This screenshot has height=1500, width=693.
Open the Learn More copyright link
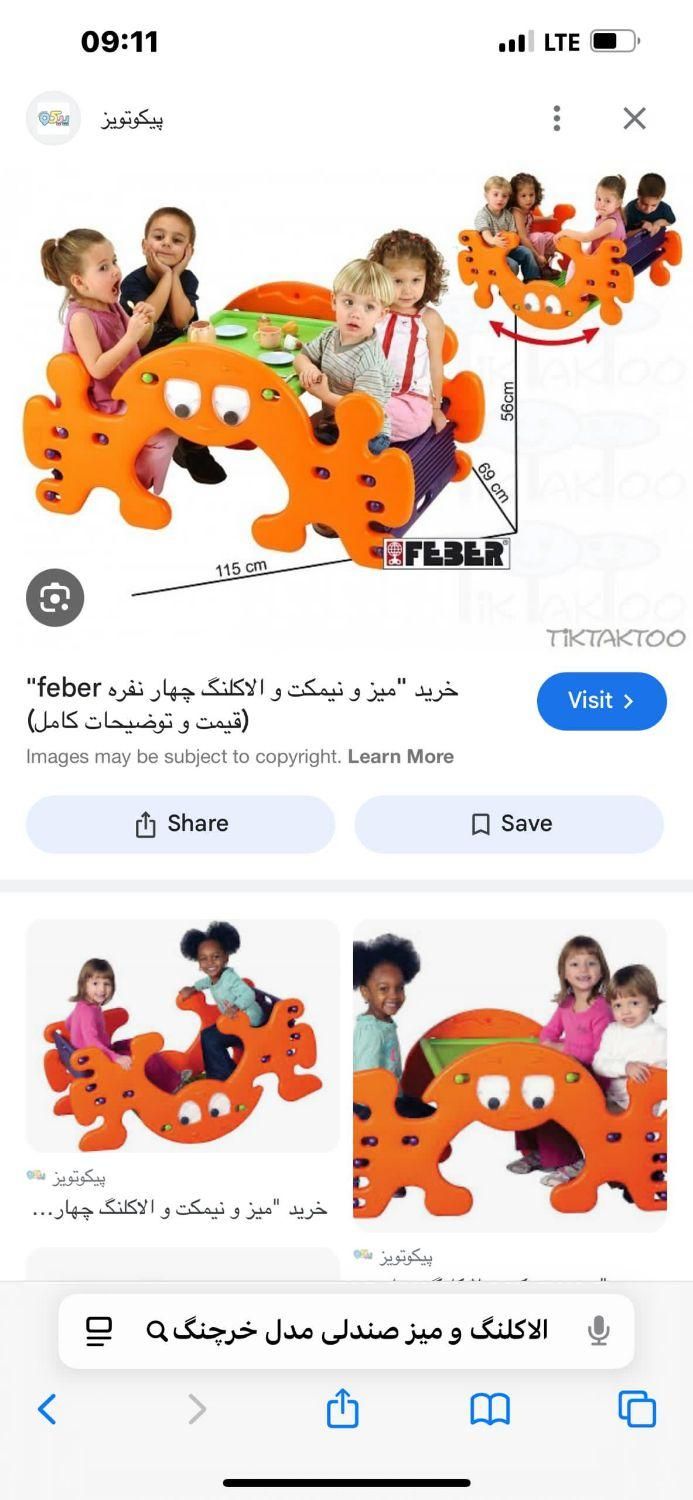[x=400, y=757]
